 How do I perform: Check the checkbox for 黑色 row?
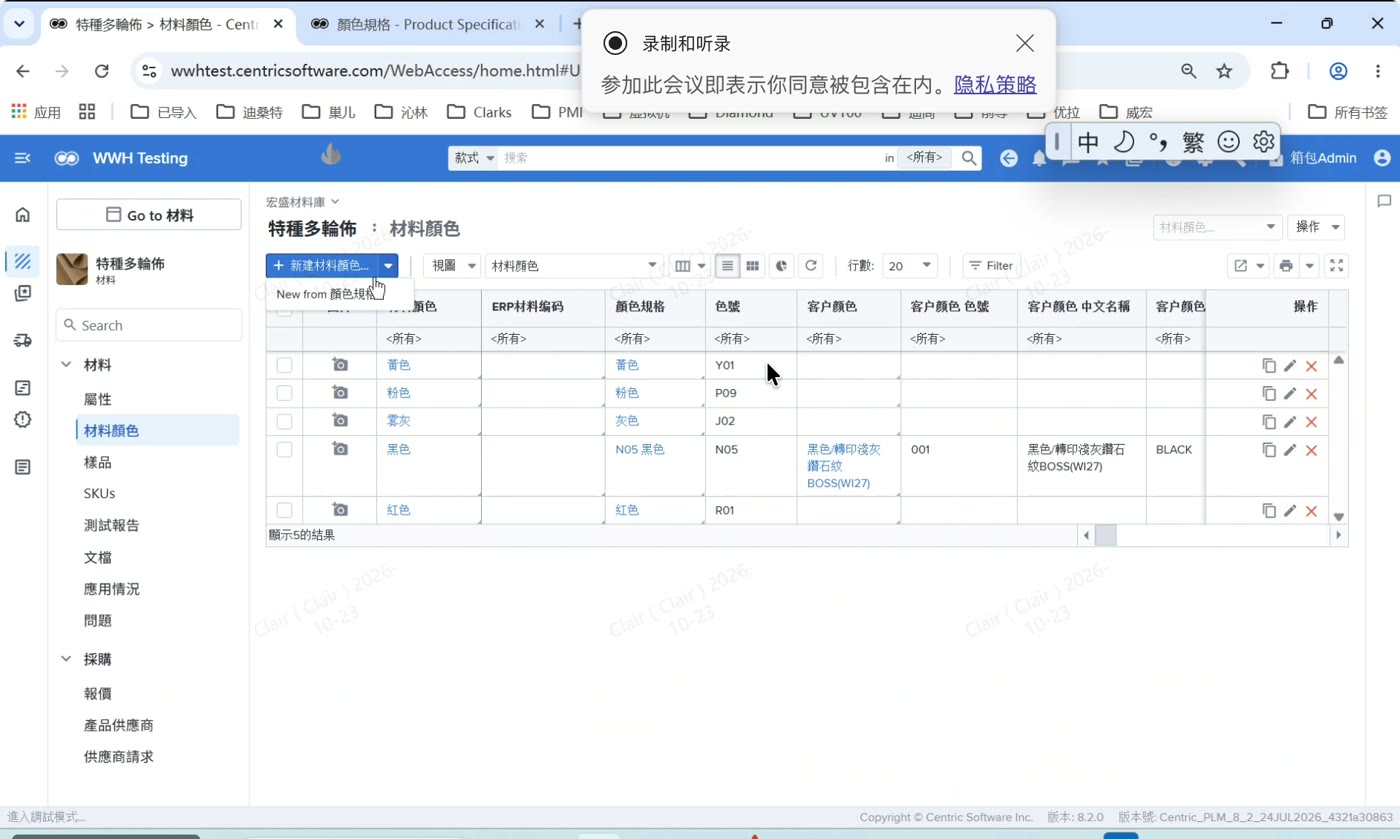click(x=284, y=450)
